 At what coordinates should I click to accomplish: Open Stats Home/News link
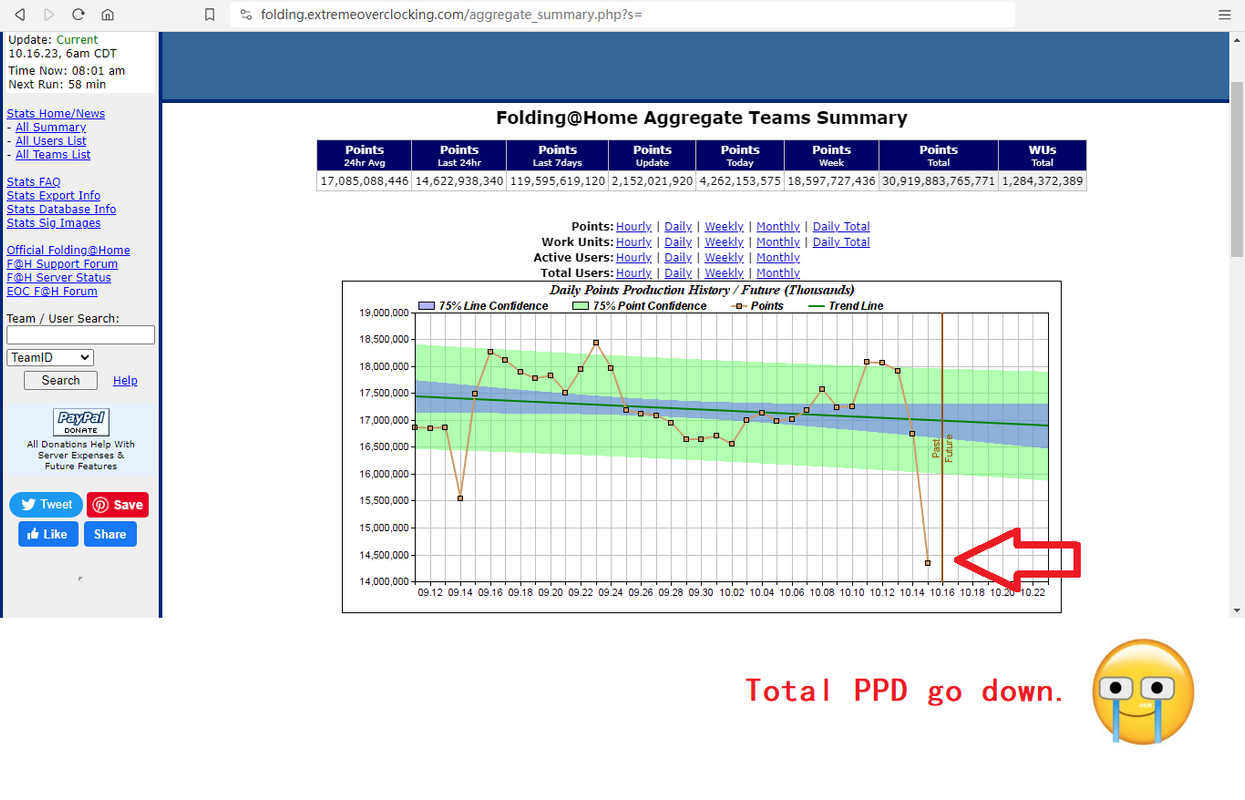point(56,114)
